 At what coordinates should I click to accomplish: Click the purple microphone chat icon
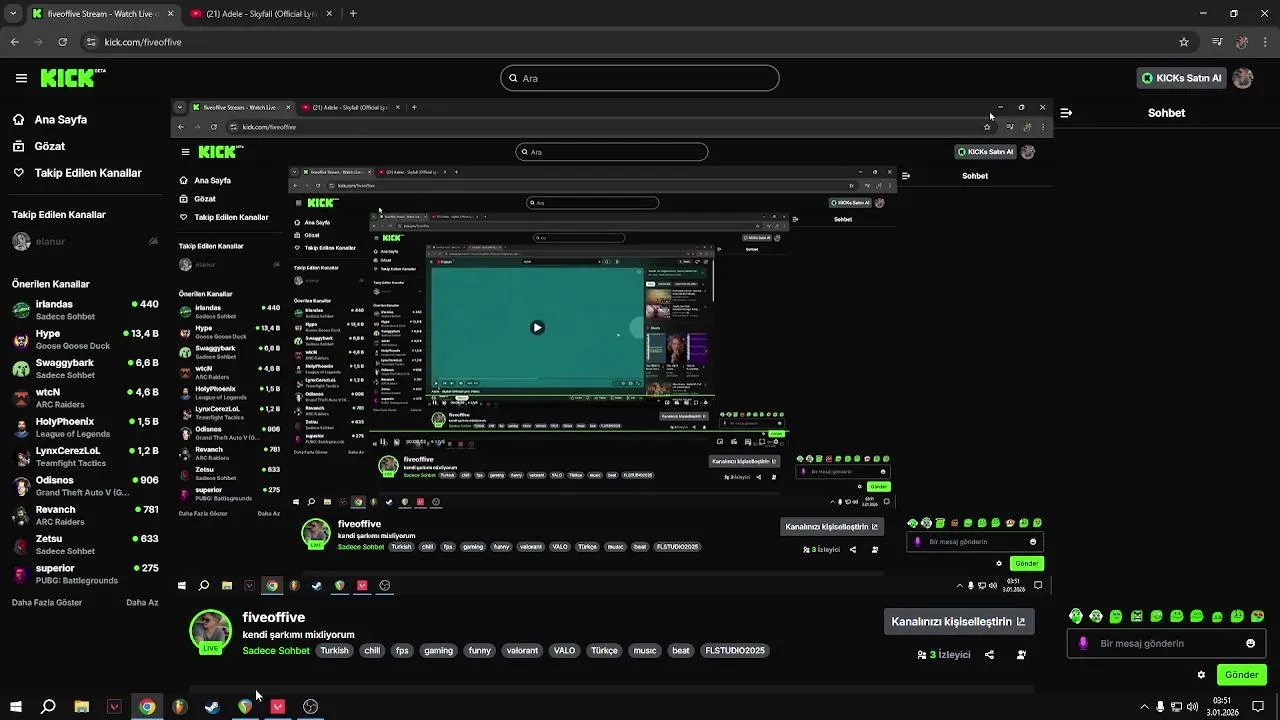click(1083, 643)
